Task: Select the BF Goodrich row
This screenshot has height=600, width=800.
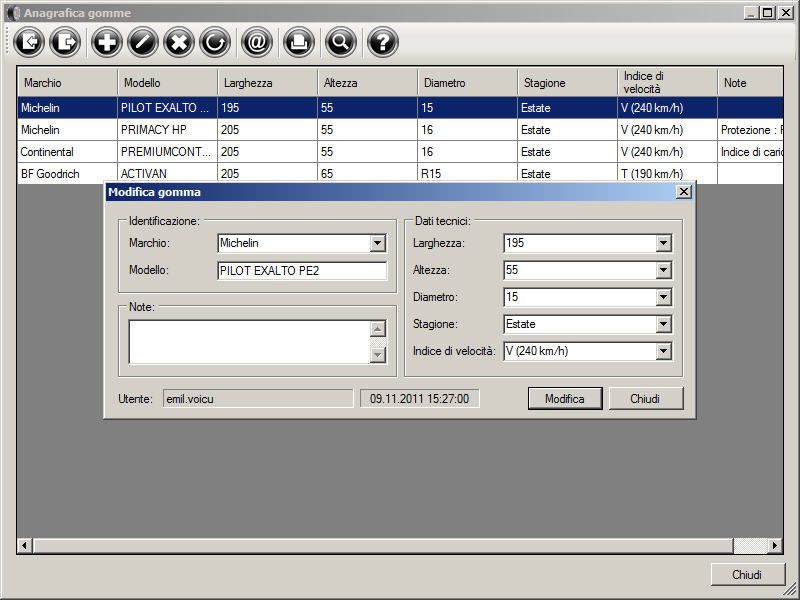Action: pyautogui.click(x=401, y=173)
